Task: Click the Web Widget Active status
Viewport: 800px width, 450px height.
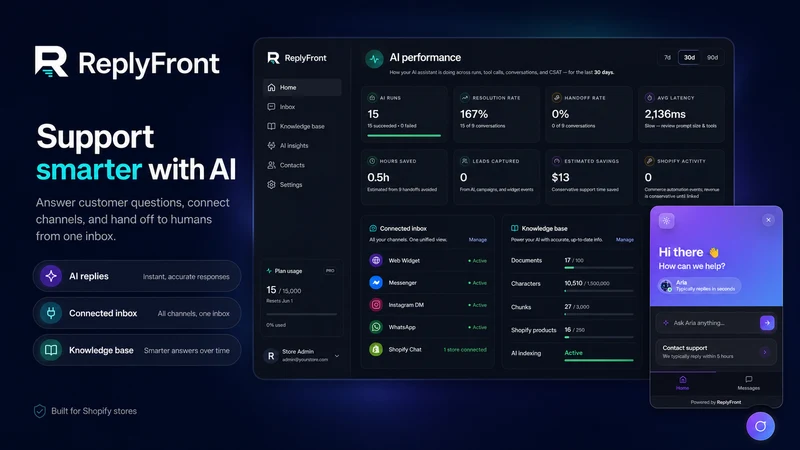Action: pos(478,261)
